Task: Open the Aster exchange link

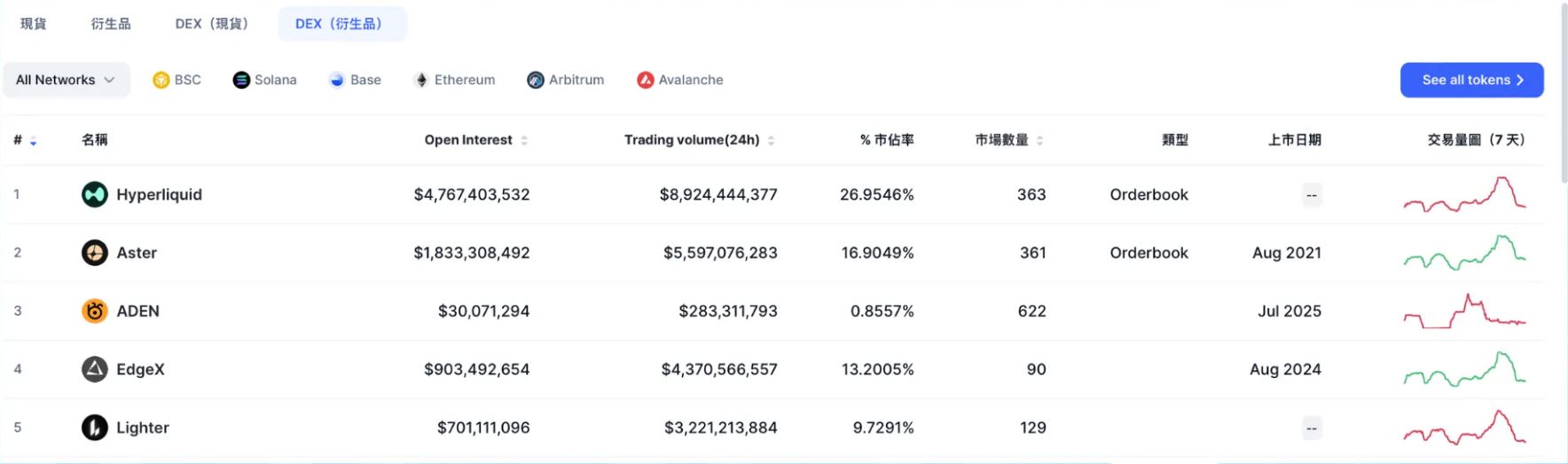Action: pos(137,253)
